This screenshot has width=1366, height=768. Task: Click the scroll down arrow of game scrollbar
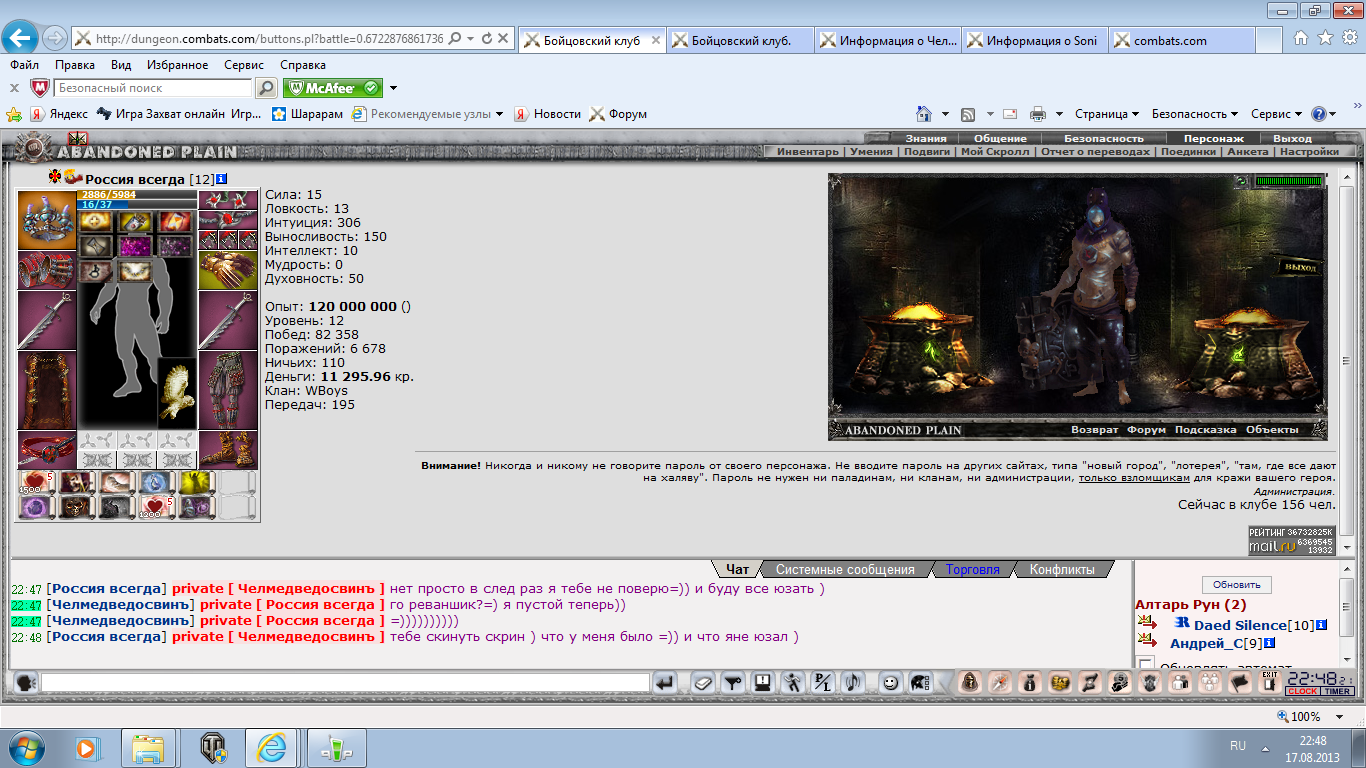coord(1346,548)
